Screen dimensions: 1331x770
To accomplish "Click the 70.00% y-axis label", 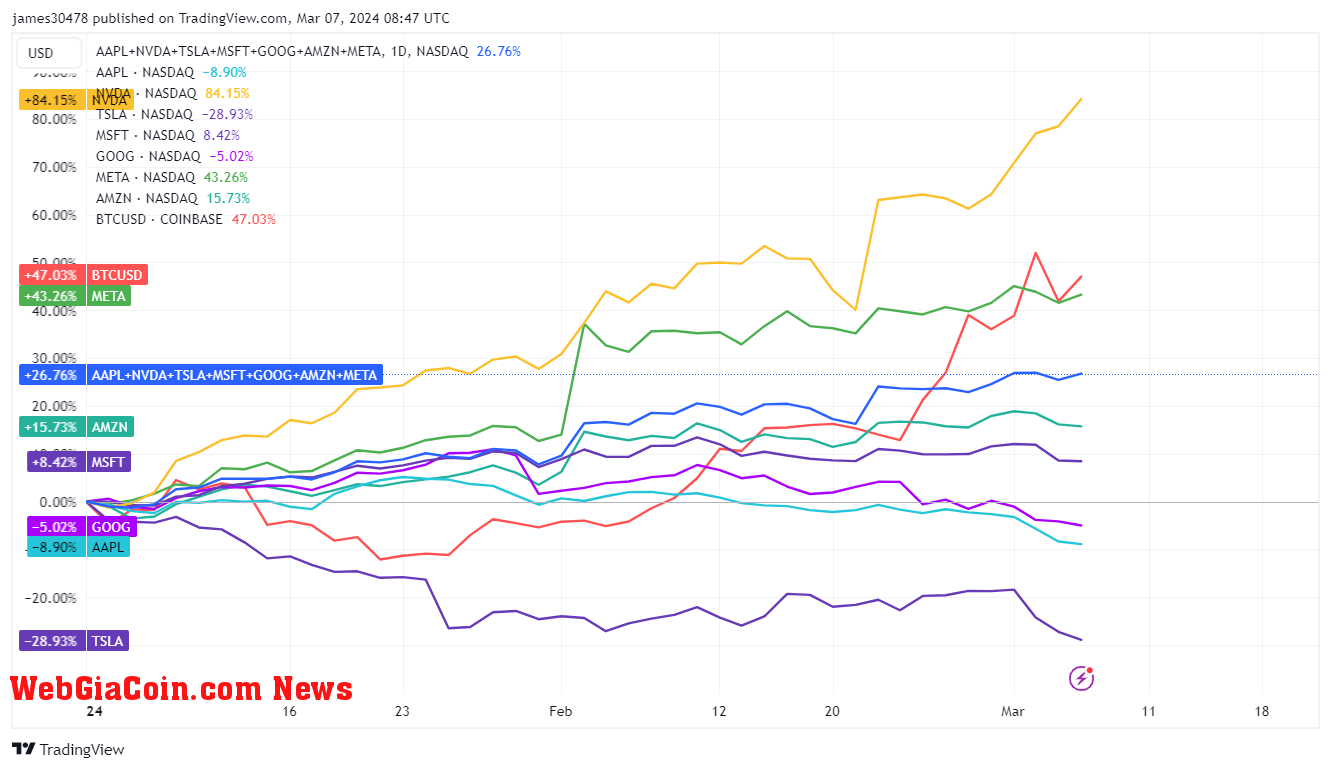I will click(x=54, y=167).
